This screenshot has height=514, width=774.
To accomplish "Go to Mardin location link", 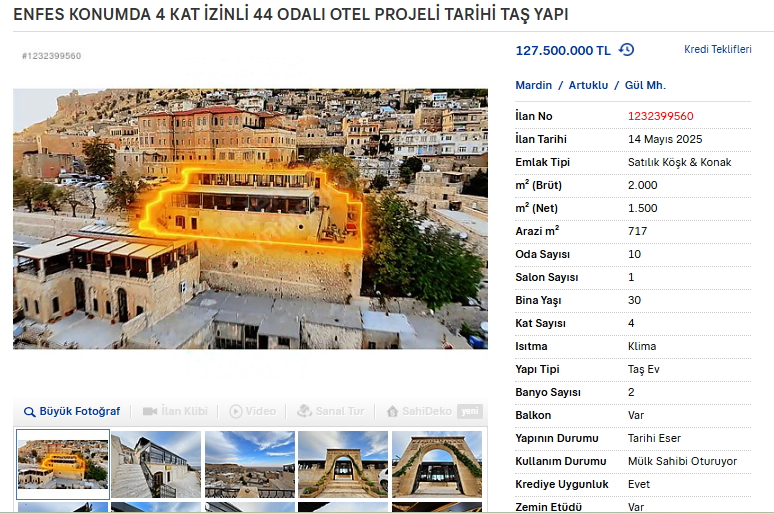I will click(x=534, y=85).
